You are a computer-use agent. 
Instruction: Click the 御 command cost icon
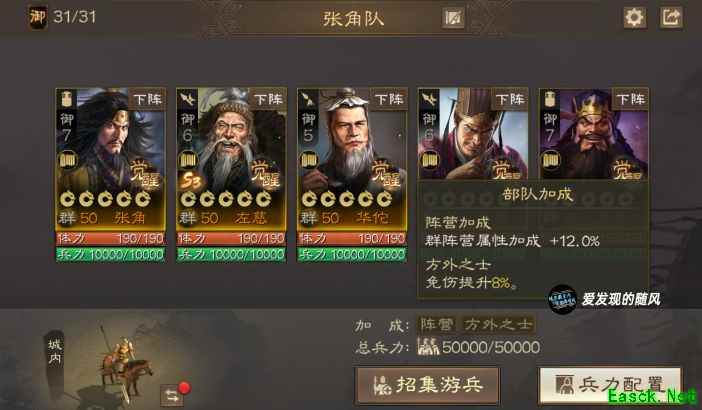coord(38,18)
